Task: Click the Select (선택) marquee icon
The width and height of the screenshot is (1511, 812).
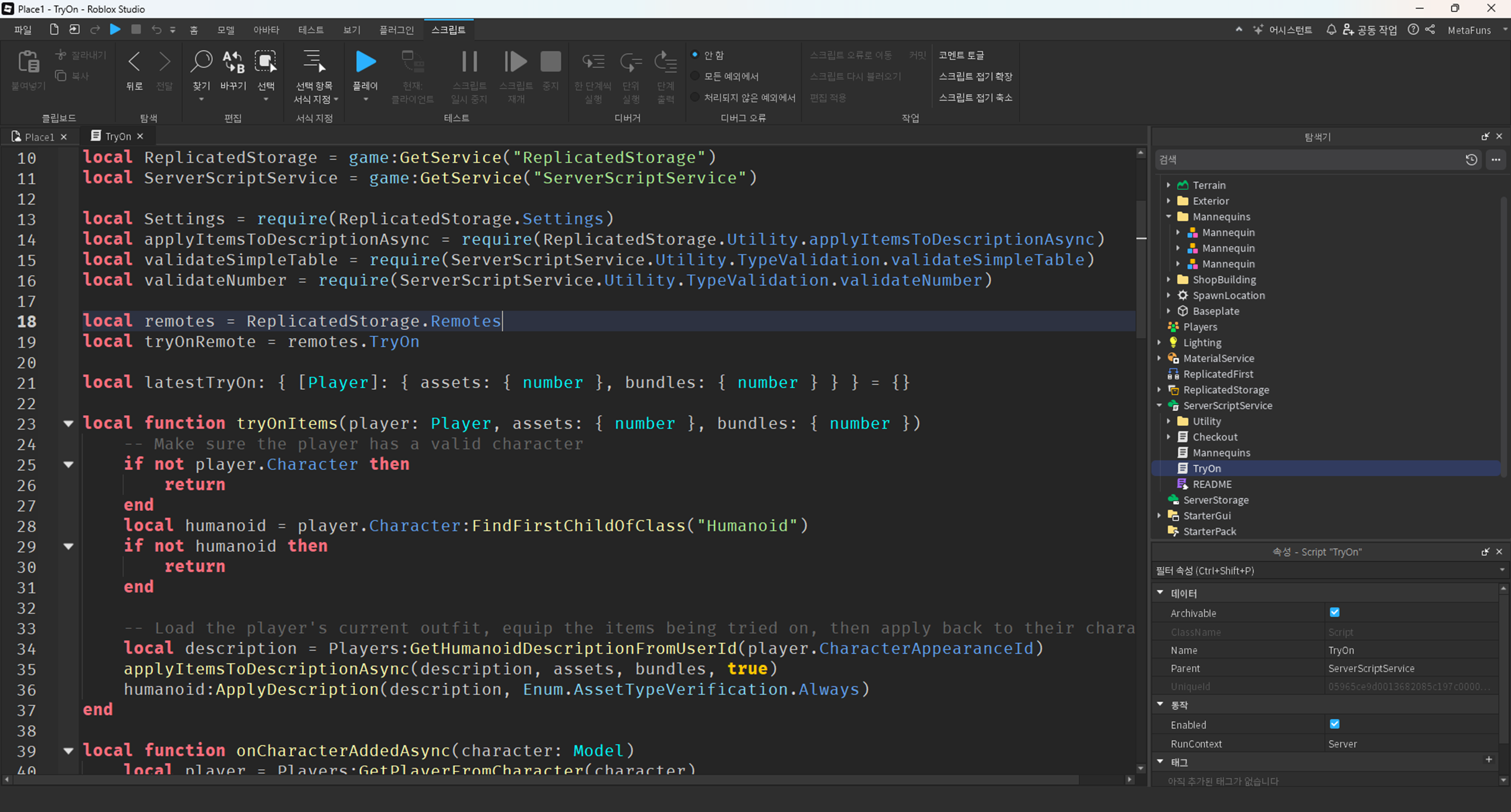Action: pyautogui.click(x=266, y=61)
